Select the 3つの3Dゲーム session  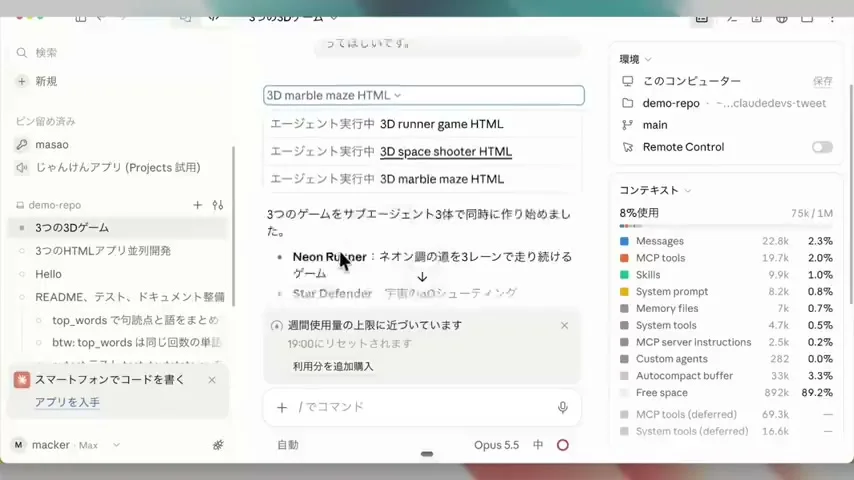click(117, 228)
